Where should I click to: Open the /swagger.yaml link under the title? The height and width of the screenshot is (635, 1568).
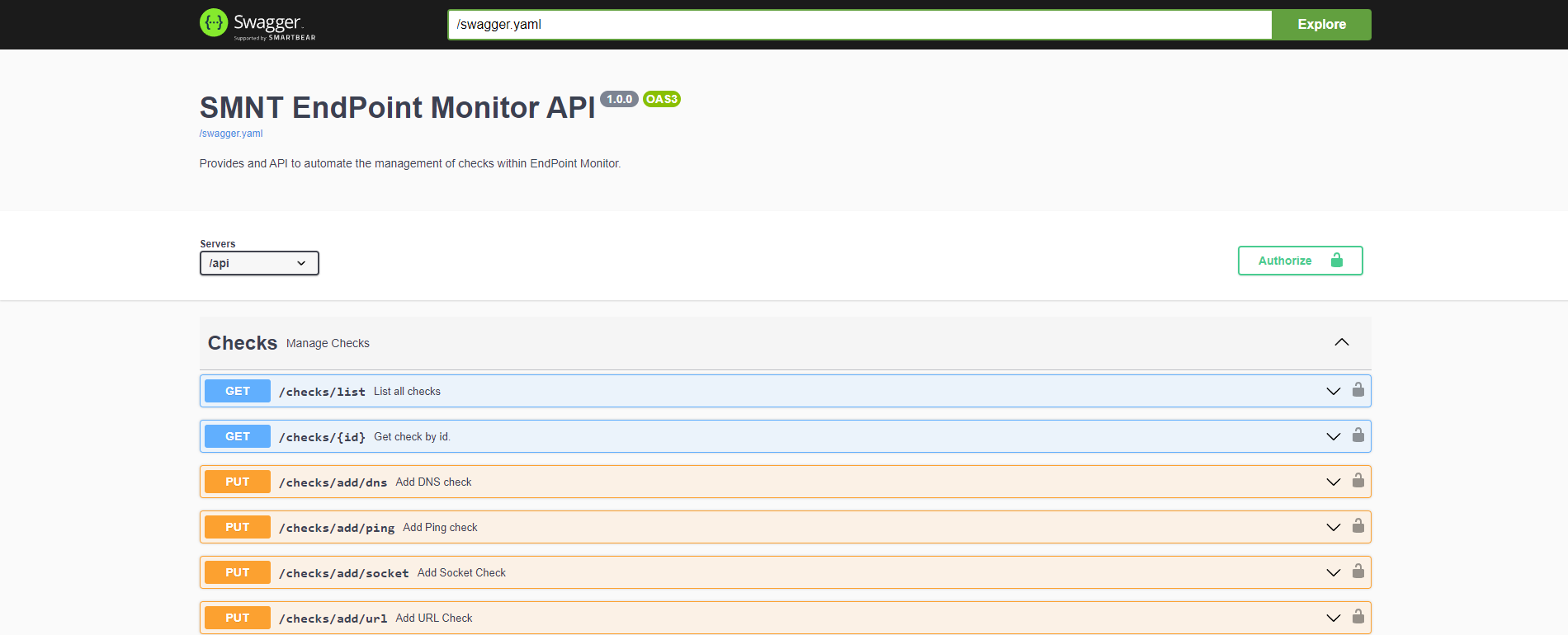point(231,134)
